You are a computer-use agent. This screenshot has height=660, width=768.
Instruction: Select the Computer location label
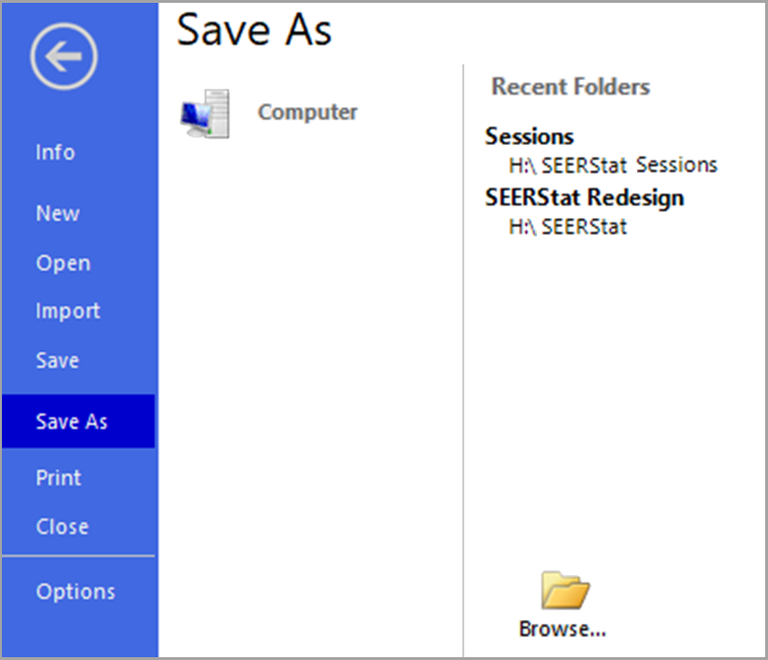click(x=307, y=112)
